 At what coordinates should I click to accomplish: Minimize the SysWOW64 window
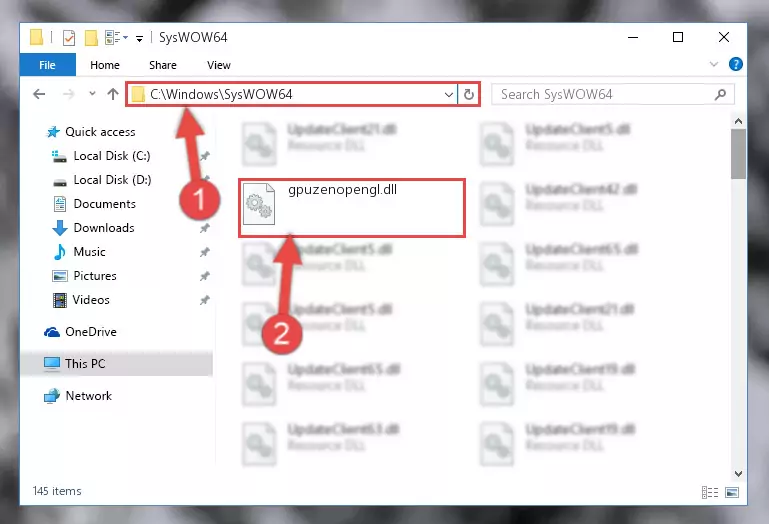click(633, 37)
